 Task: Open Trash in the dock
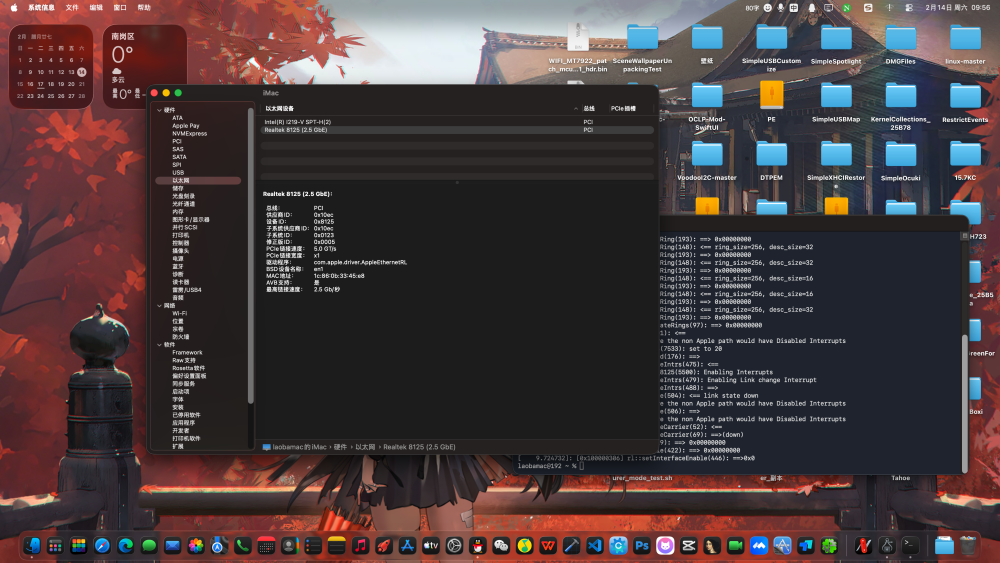[968, 546]
